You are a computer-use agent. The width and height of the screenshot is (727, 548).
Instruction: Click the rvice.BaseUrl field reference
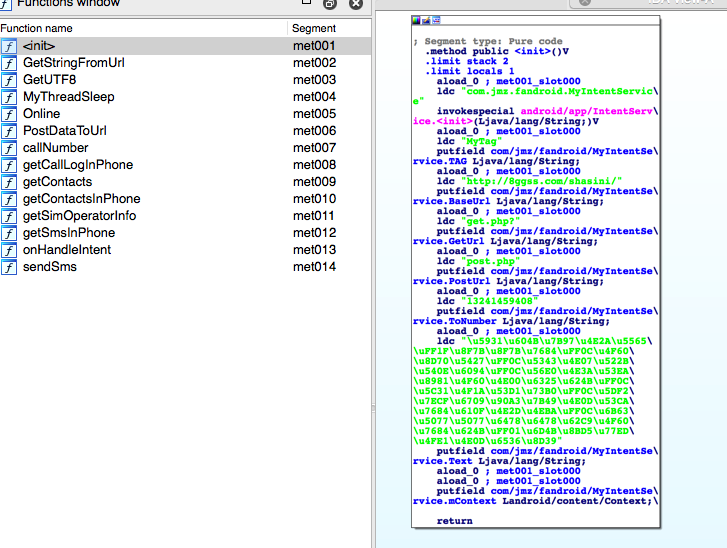[x=452, y=201]
